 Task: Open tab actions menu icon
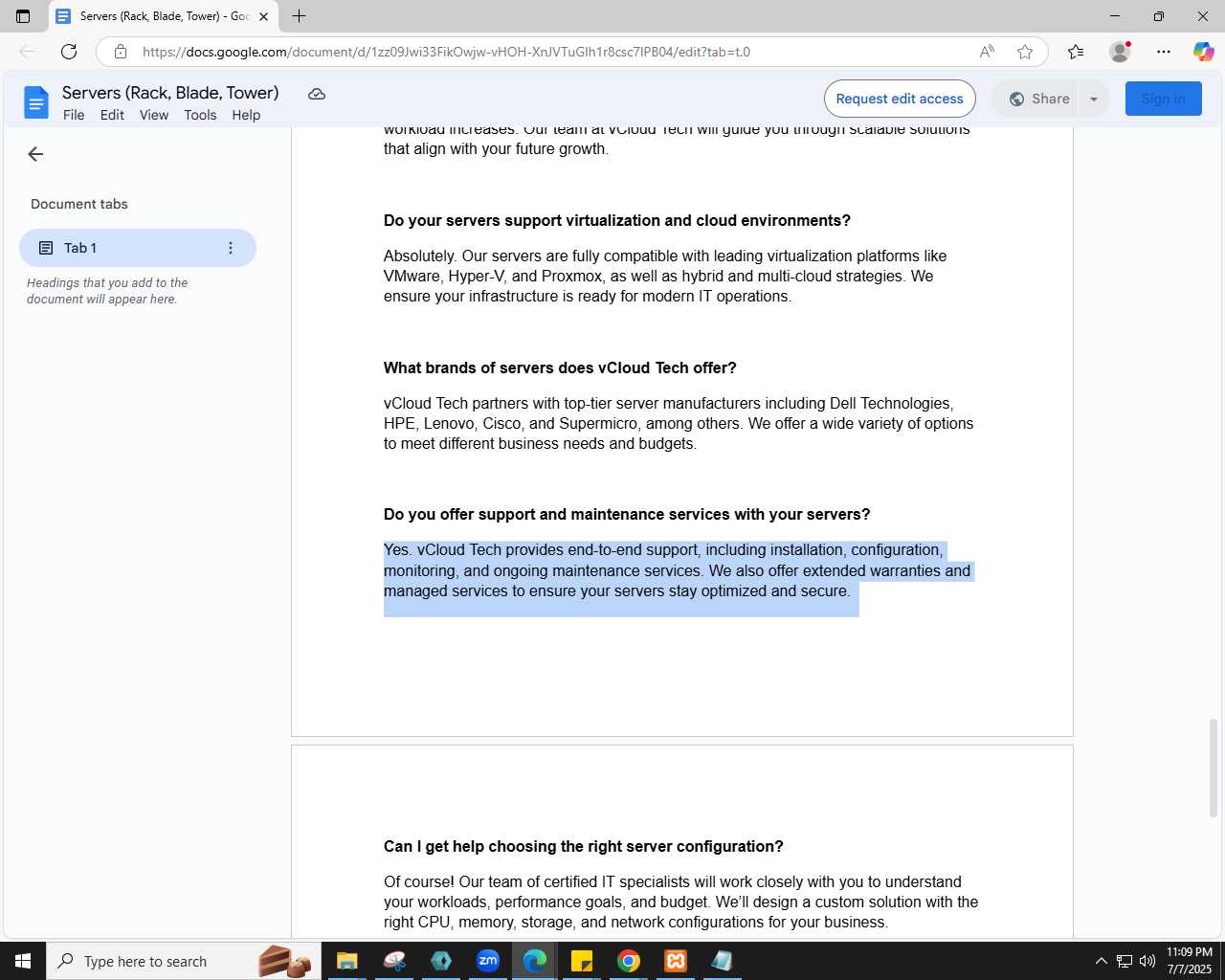(23, 16)
